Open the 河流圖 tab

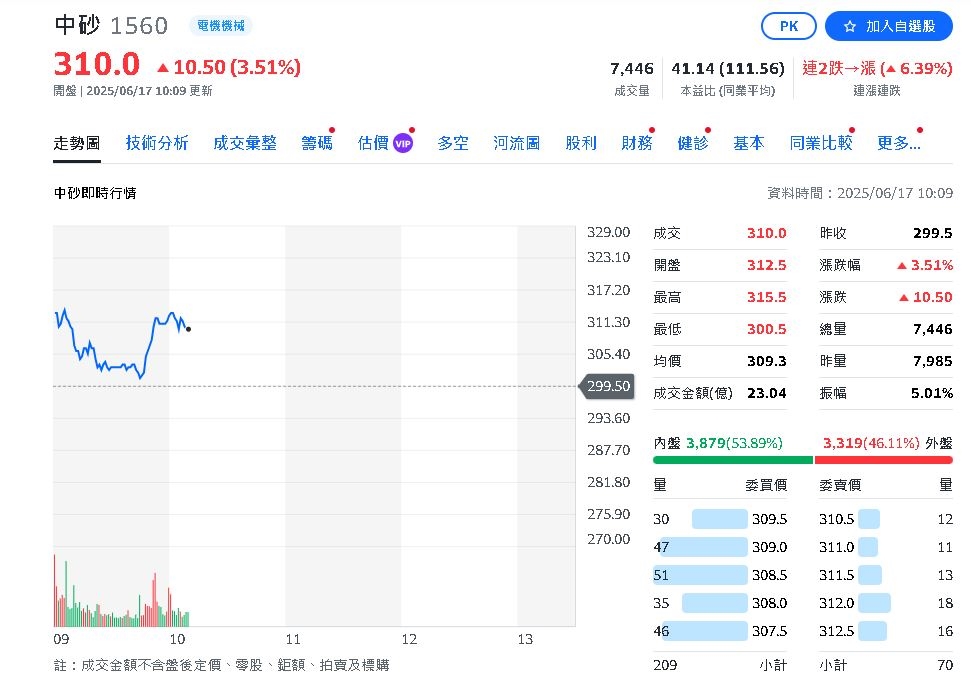(x=516, y=143)
